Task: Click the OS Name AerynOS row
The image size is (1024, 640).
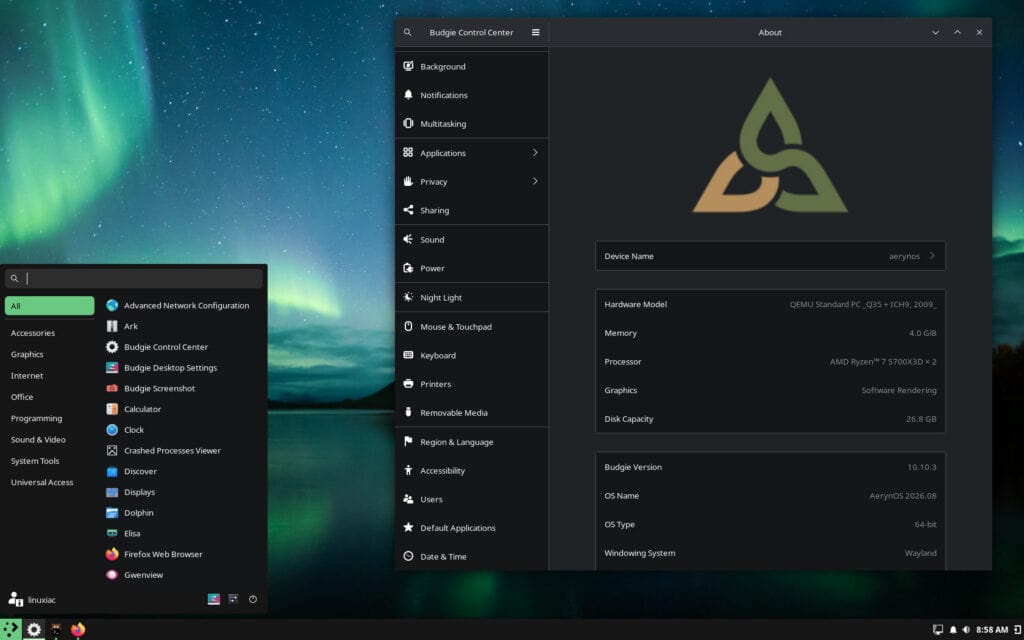Action: pyautogui.click(x=770, y=496)
